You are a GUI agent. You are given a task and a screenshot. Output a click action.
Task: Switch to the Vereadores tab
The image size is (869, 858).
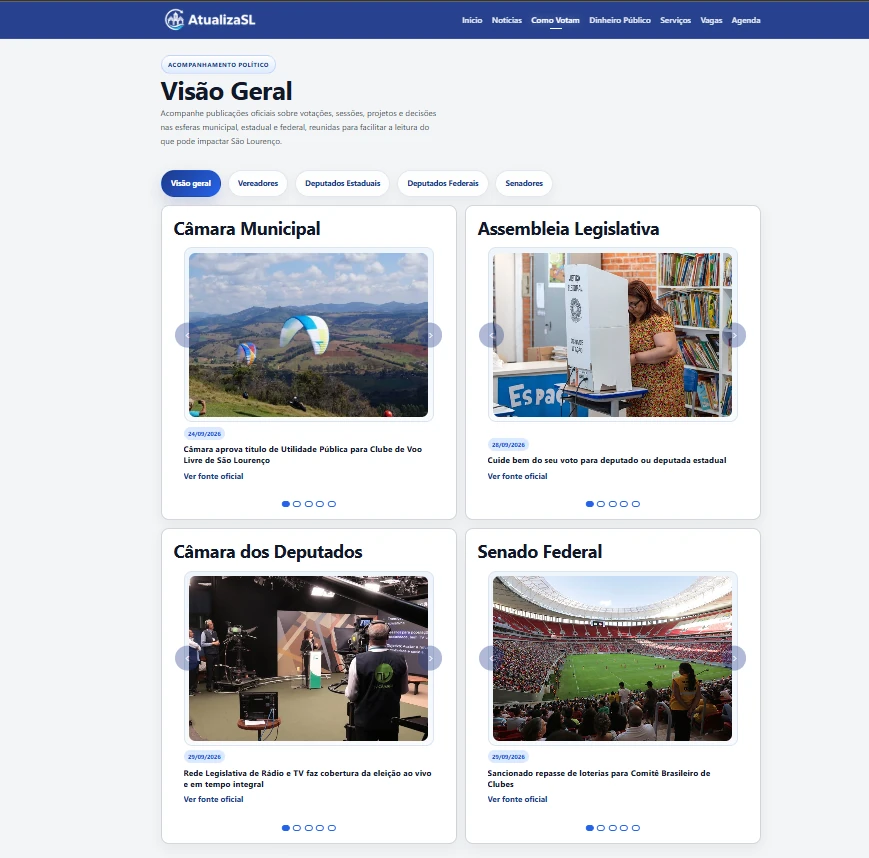tap(258, 183)
